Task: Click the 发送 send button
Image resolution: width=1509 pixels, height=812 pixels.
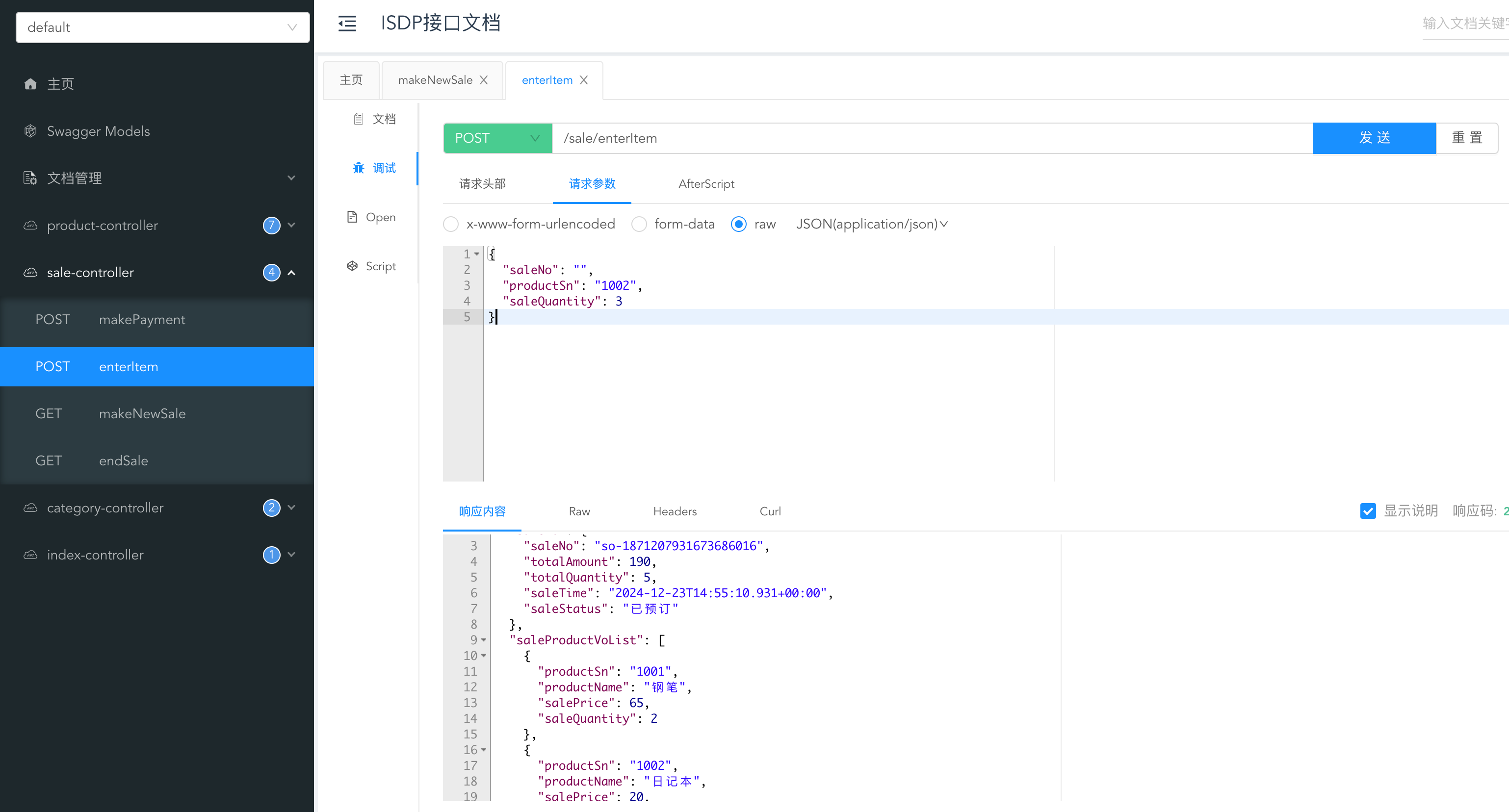Action: pos(1374,138)
